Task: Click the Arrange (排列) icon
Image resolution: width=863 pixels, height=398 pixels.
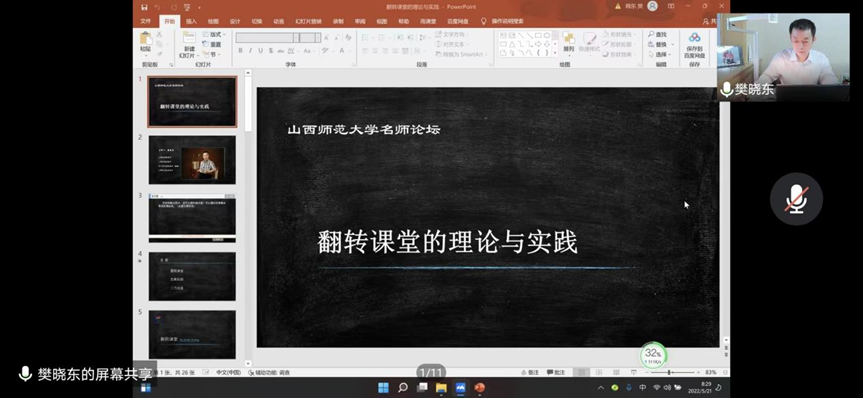Action: click(x=569, y=39)
